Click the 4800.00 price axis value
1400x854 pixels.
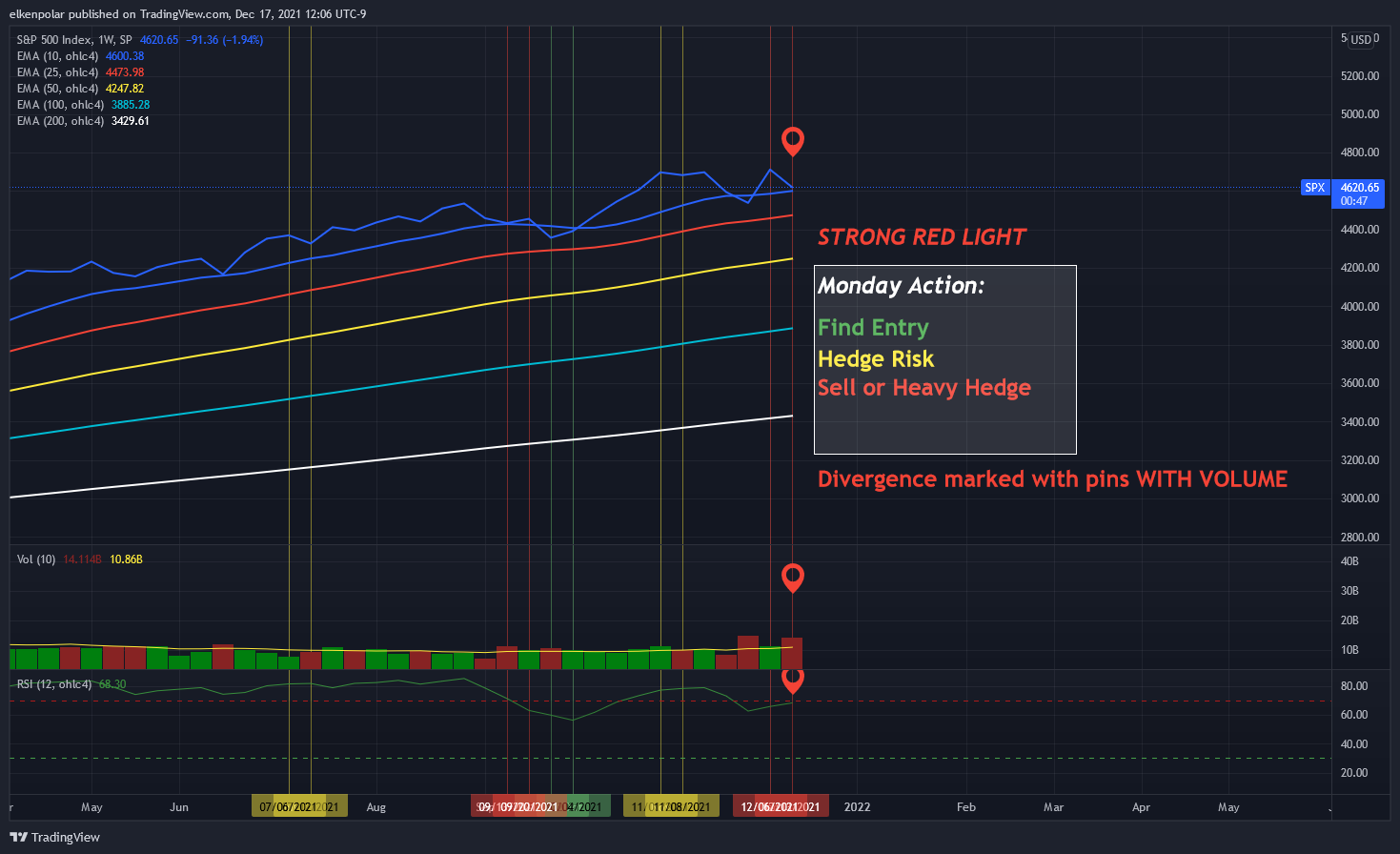(1360, 152)
